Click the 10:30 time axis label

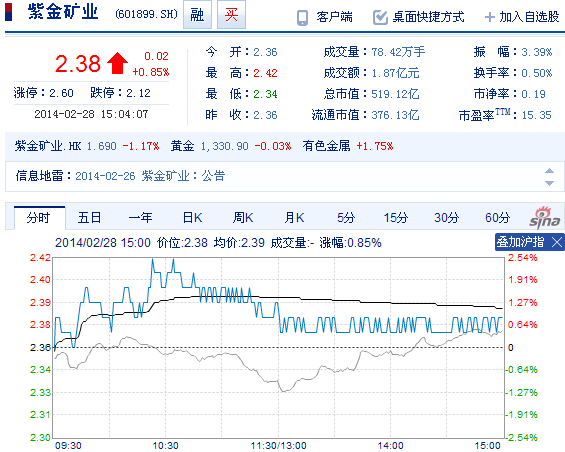tap(165, 446)
